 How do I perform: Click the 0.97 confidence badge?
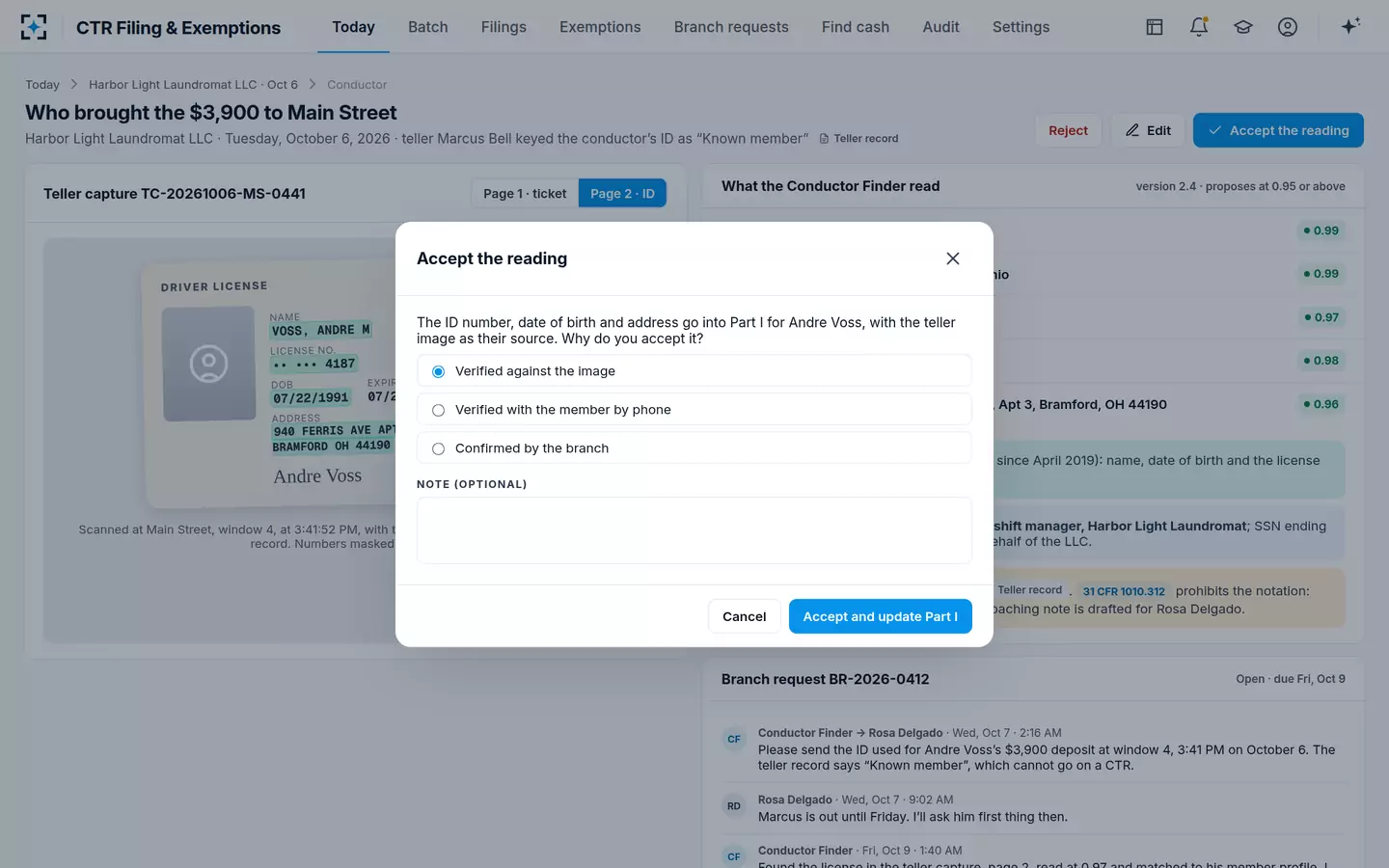(x=1321, y=317)
